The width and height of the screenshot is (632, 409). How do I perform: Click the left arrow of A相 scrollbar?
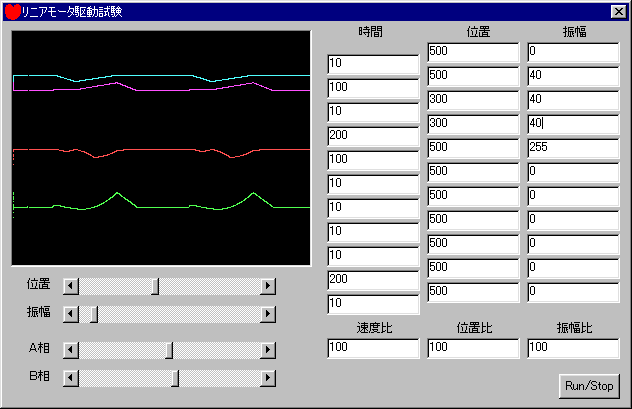pos(69,350)
